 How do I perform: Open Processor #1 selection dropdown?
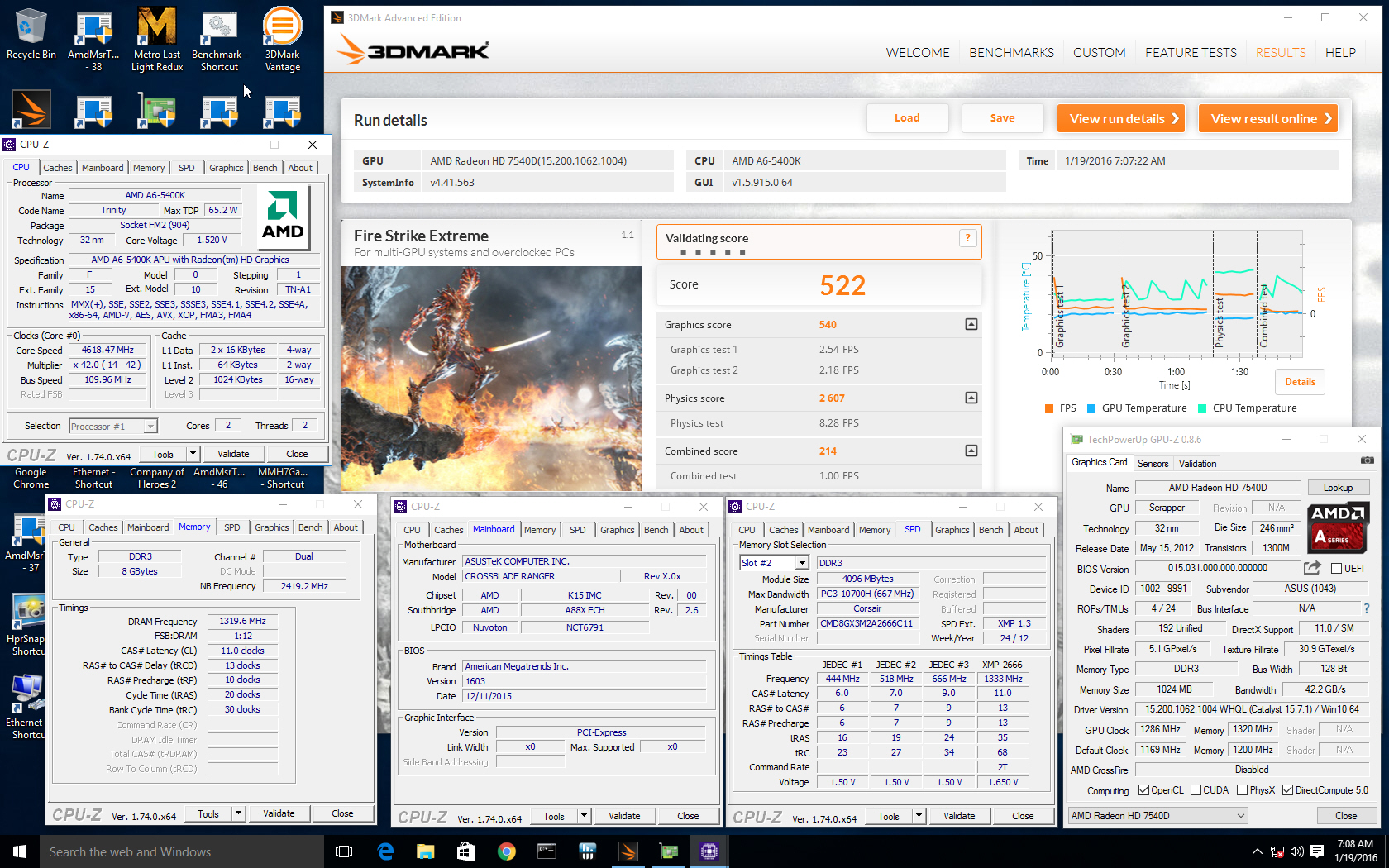point(150,427)
